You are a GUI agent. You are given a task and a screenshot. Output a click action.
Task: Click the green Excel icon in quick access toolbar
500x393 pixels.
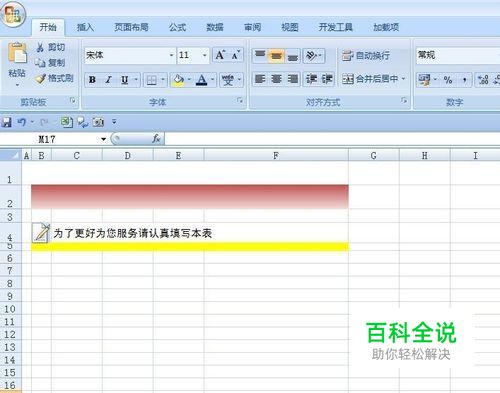tap(66, 122)
